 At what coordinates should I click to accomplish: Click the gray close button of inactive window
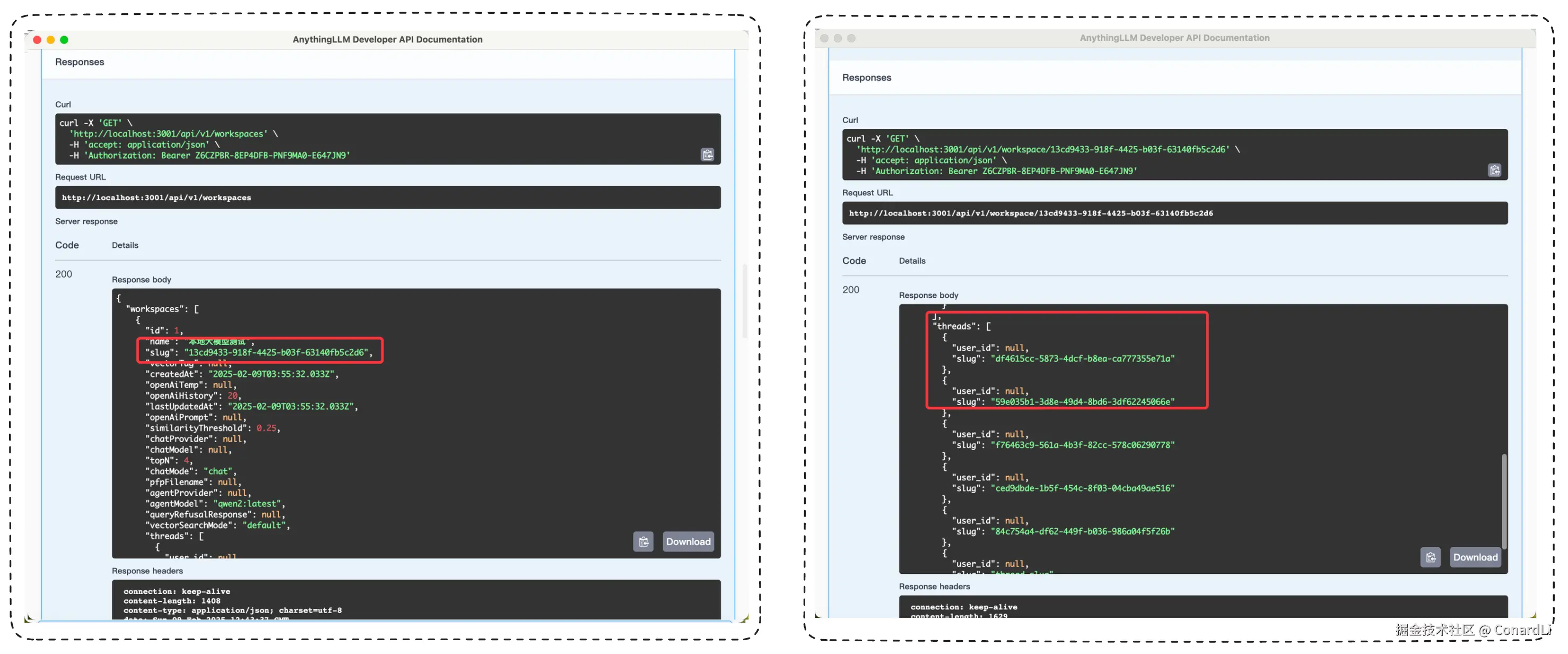pos(824,38)
